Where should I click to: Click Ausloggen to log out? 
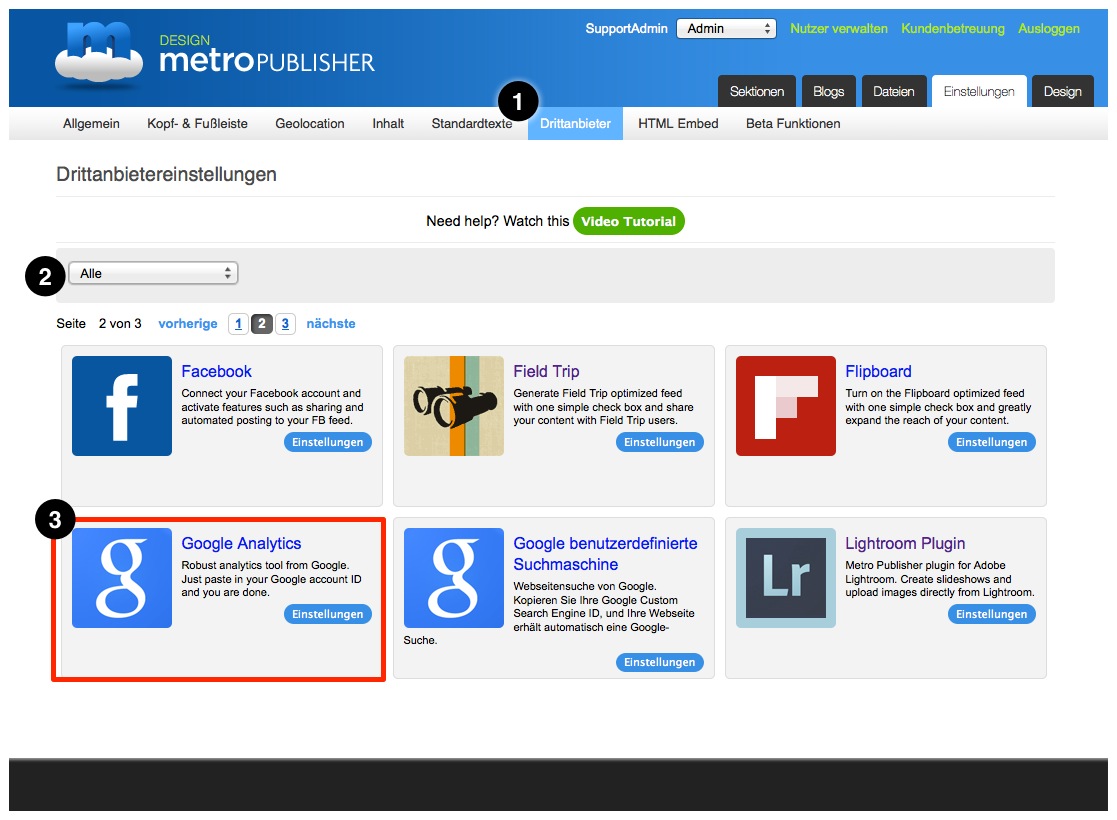click(1049, 28)
